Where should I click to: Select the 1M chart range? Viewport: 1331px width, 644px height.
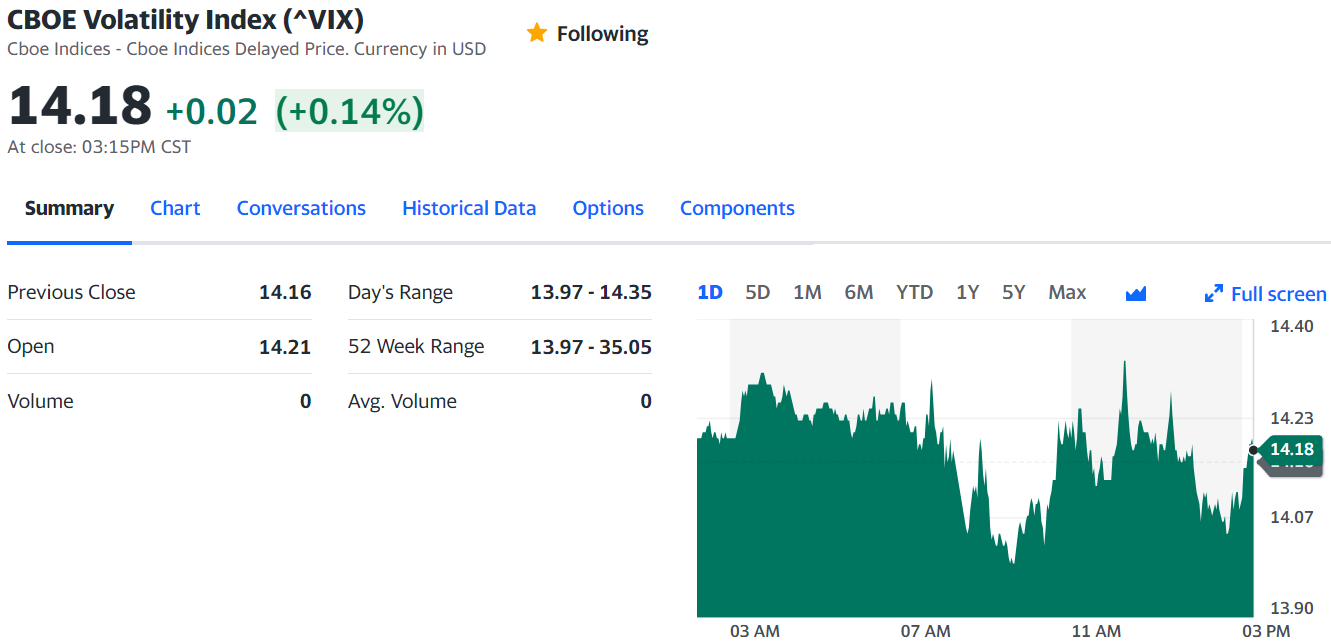[x=807, y=293]
